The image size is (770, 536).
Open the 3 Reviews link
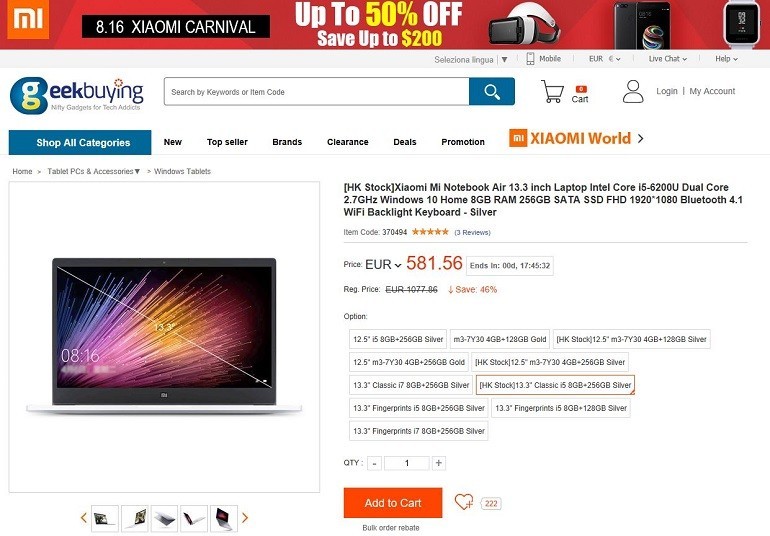coord(472,232)
